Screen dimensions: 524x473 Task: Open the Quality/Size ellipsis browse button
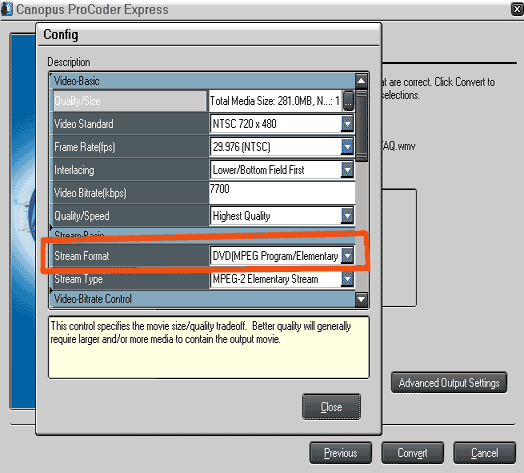[x=348, y=101]
